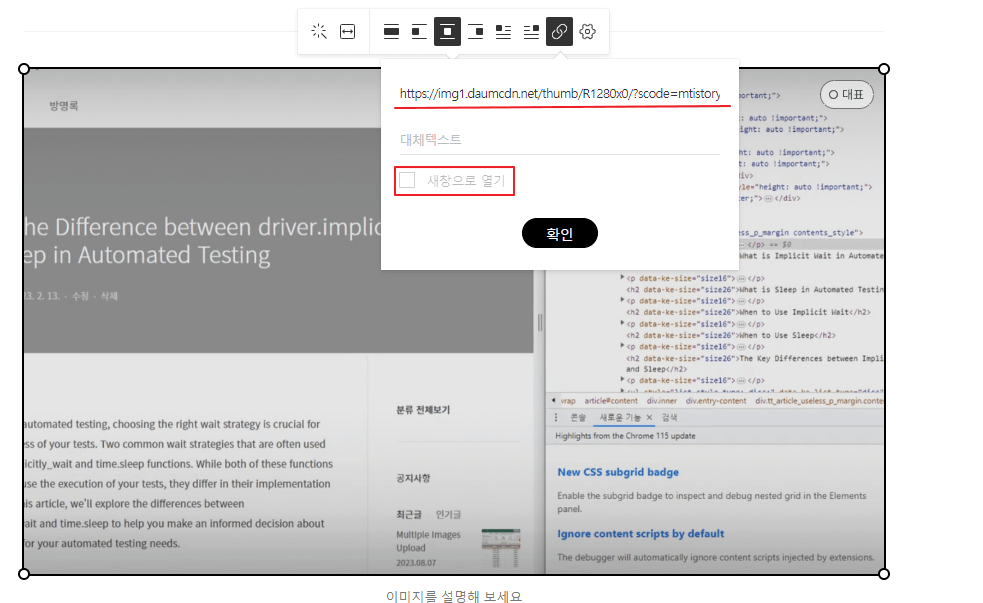The height and width of the screenshot is (603, 983).
Task: Click the 인기글 tab text
Action: [x=448, y=515]
